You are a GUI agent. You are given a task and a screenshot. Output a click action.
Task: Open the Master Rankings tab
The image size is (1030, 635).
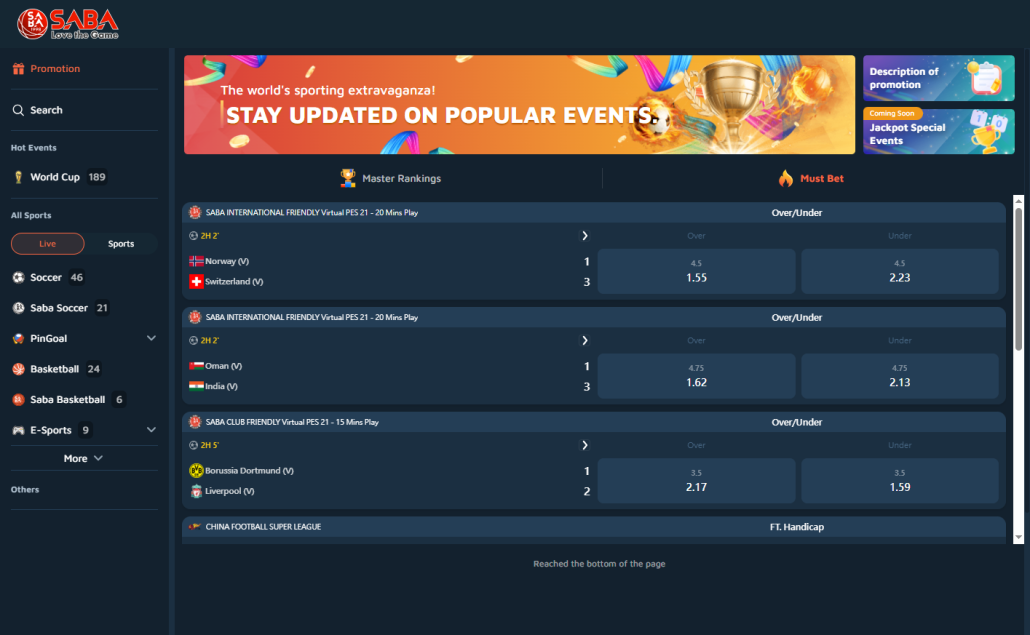[391, 178]
